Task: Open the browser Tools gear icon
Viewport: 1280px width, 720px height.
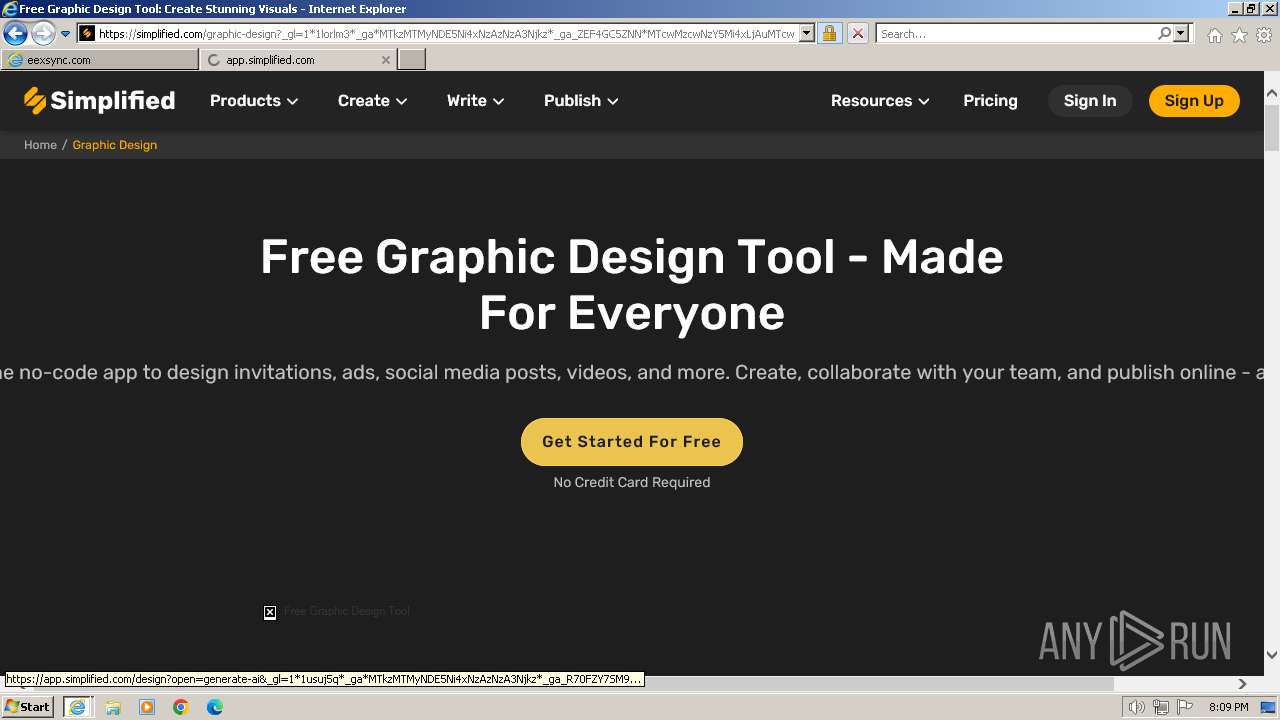Action: 1264,35
